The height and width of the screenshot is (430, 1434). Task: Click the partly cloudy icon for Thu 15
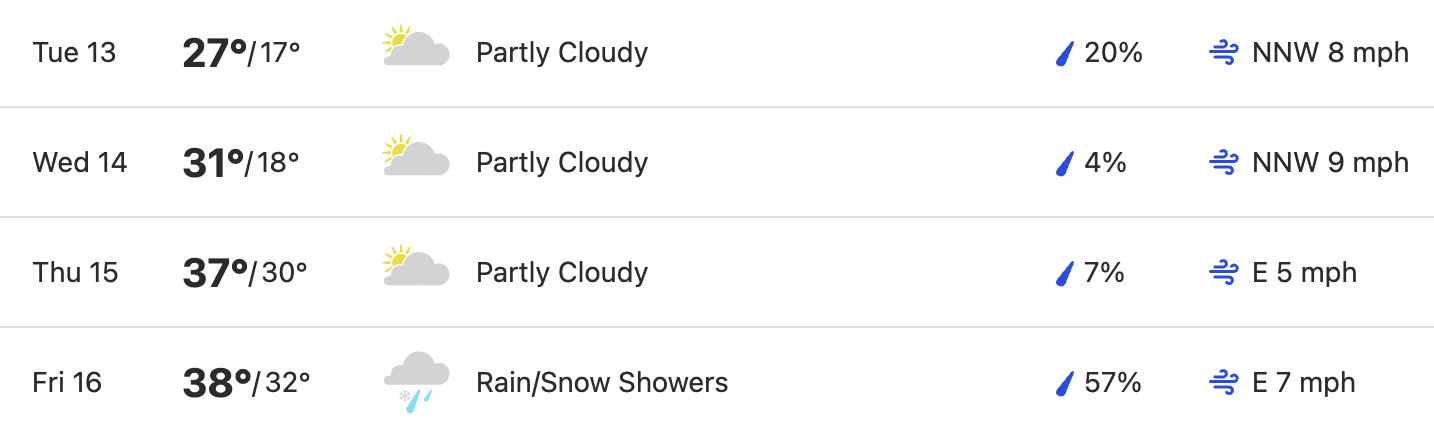click(416, 267)
